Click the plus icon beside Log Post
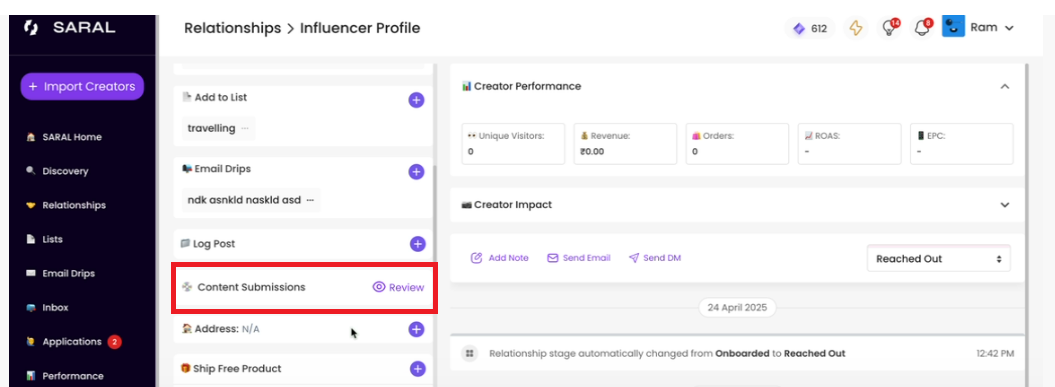 click(x=416, y=244)
